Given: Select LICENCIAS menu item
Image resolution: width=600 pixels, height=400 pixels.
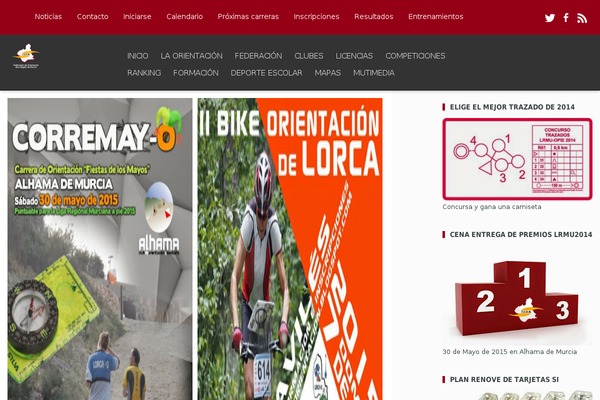Looking at the screenshot, I should click(x=354, y=56).
